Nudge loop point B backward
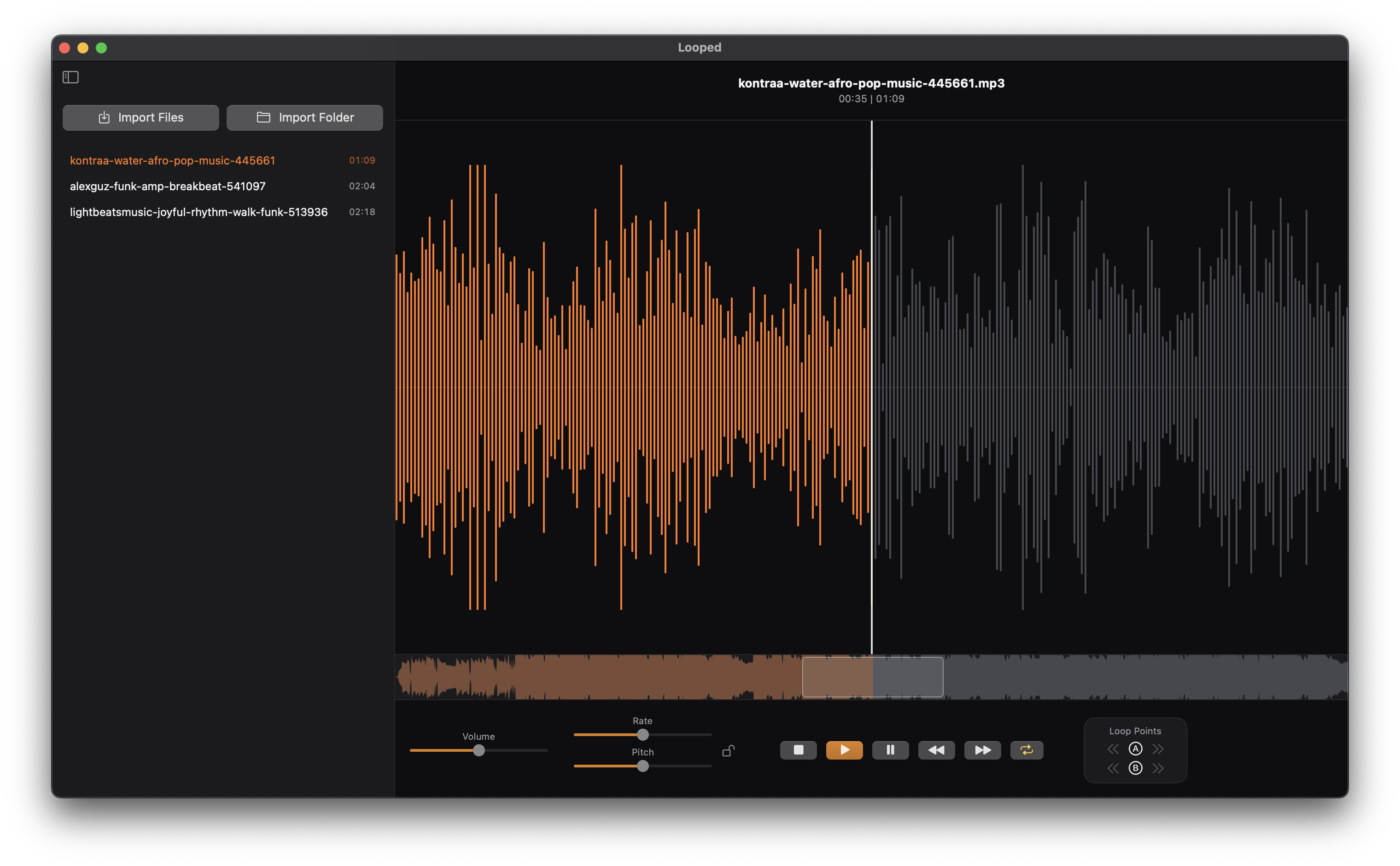The image size is (1400, 866). [x=1113, y=769]
